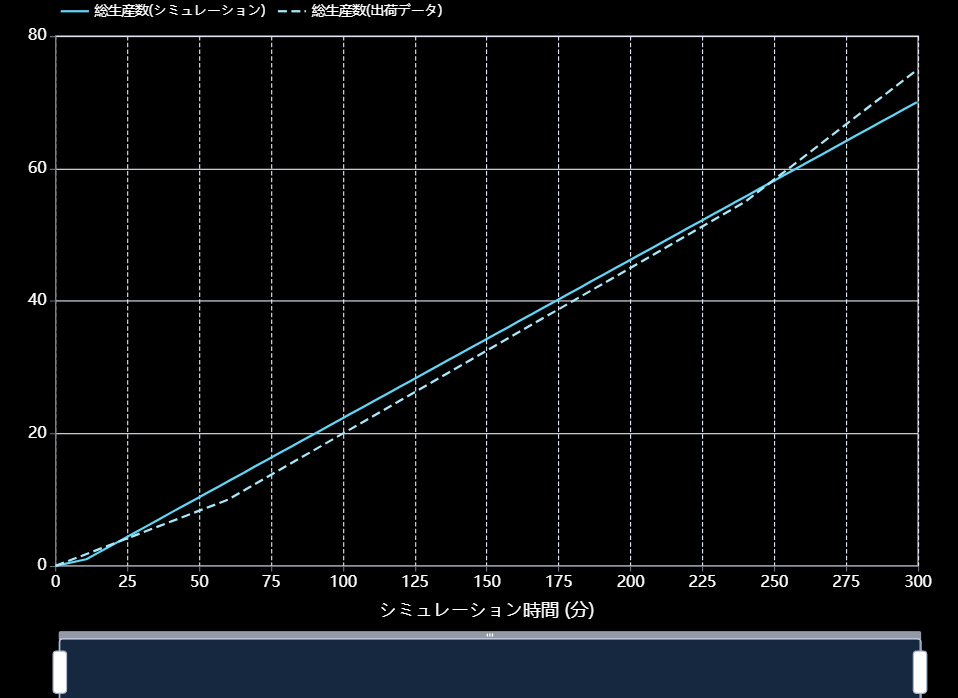Screen dimensions: 958x698
Task: Click the 60 label on the y-axis
Action: click(38, 169)
